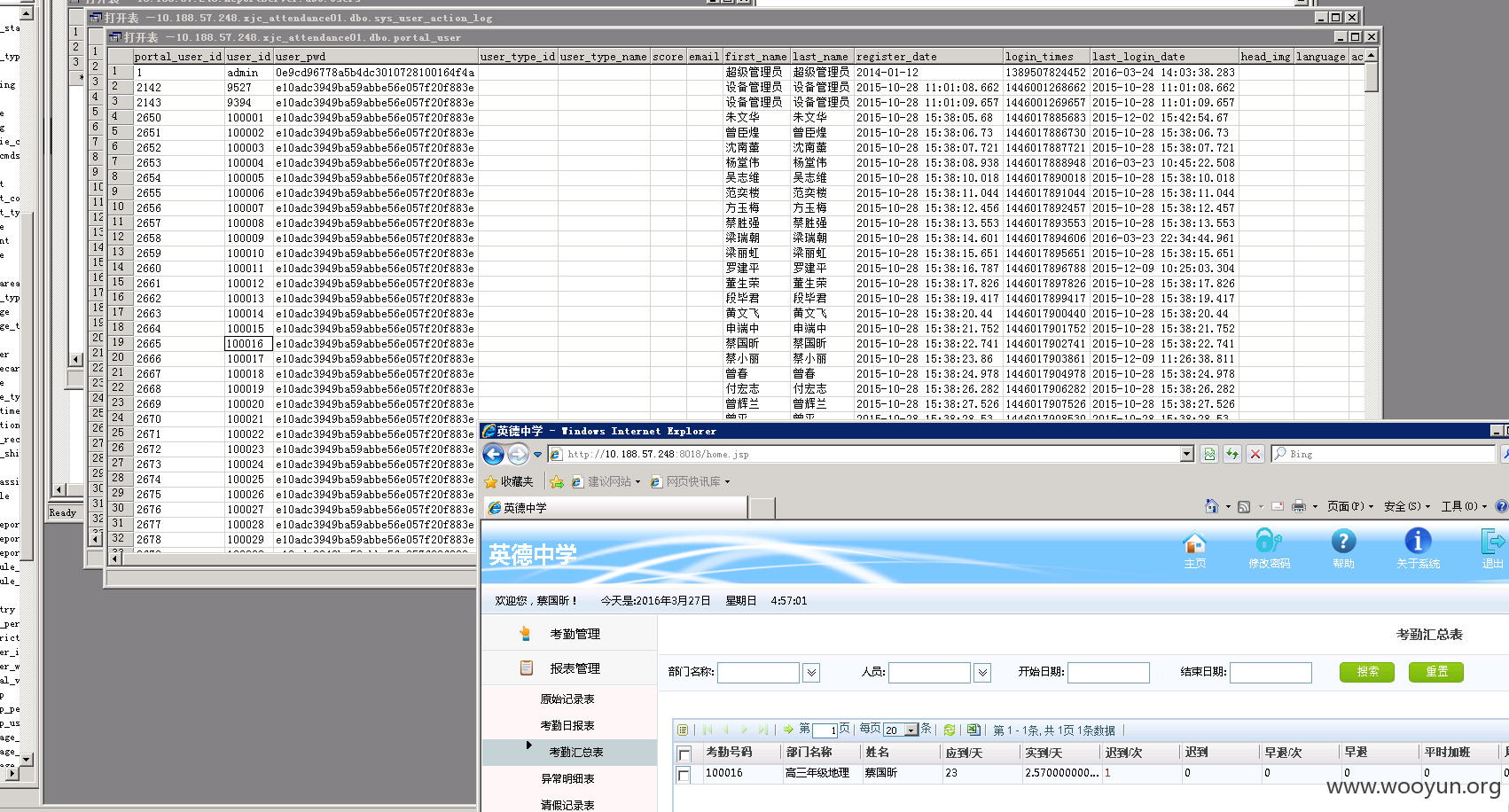This screenshot has height=812, width=1509.
Task: Expand the address bar history dropdown
Action: [1187, 454]
